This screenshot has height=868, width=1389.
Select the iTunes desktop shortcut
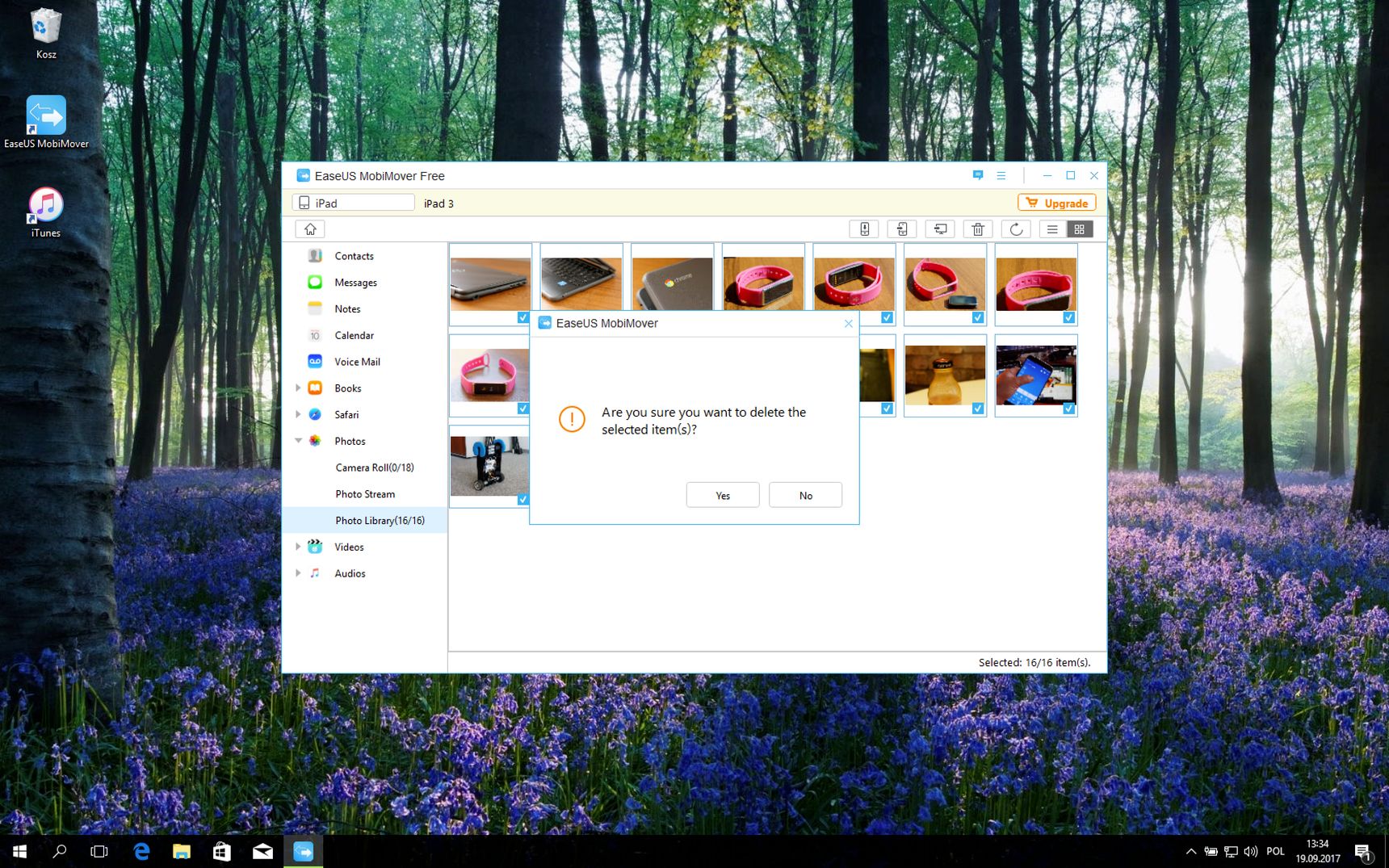(46, 212)
